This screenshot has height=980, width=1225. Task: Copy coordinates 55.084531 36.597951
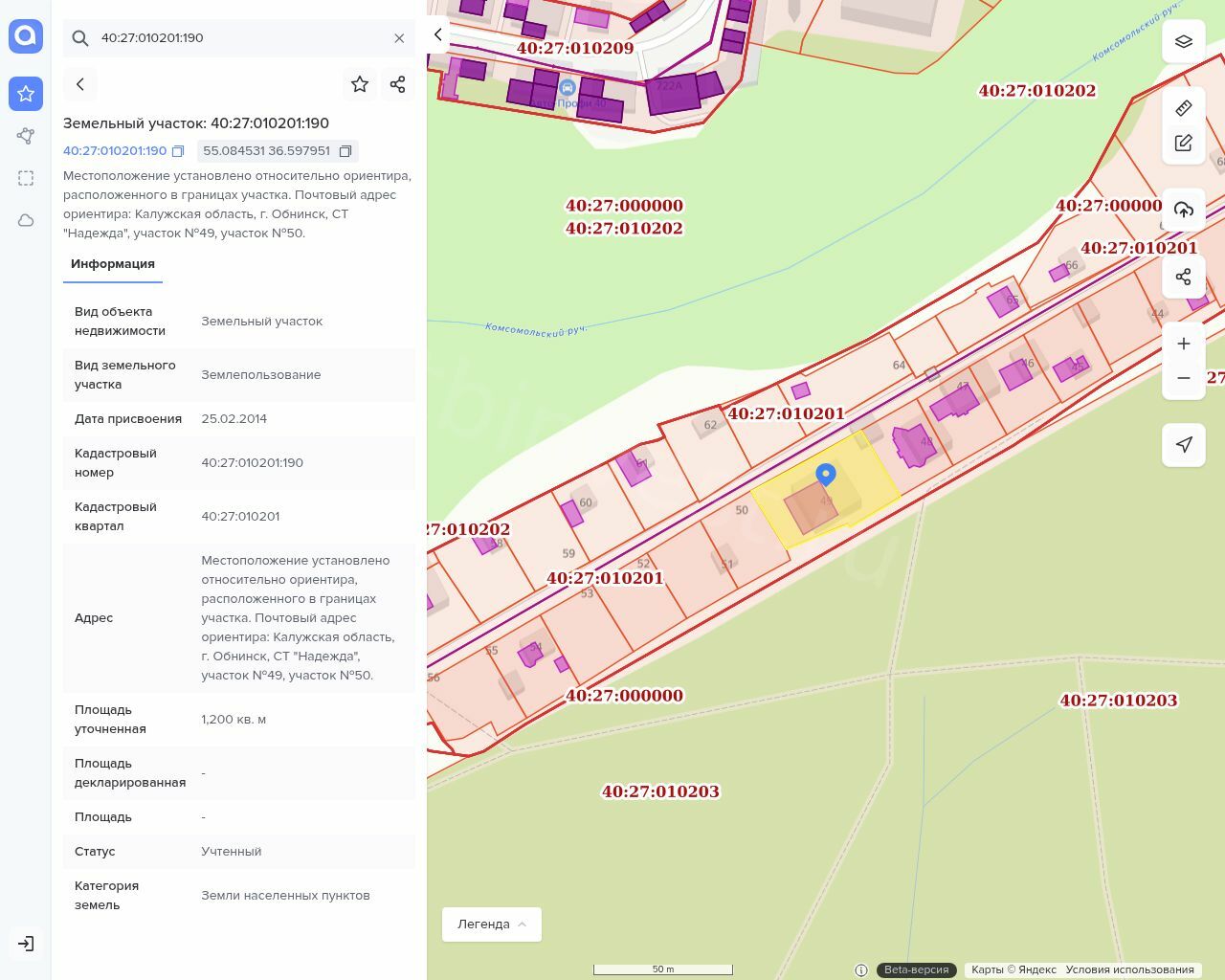pos(345,151)
